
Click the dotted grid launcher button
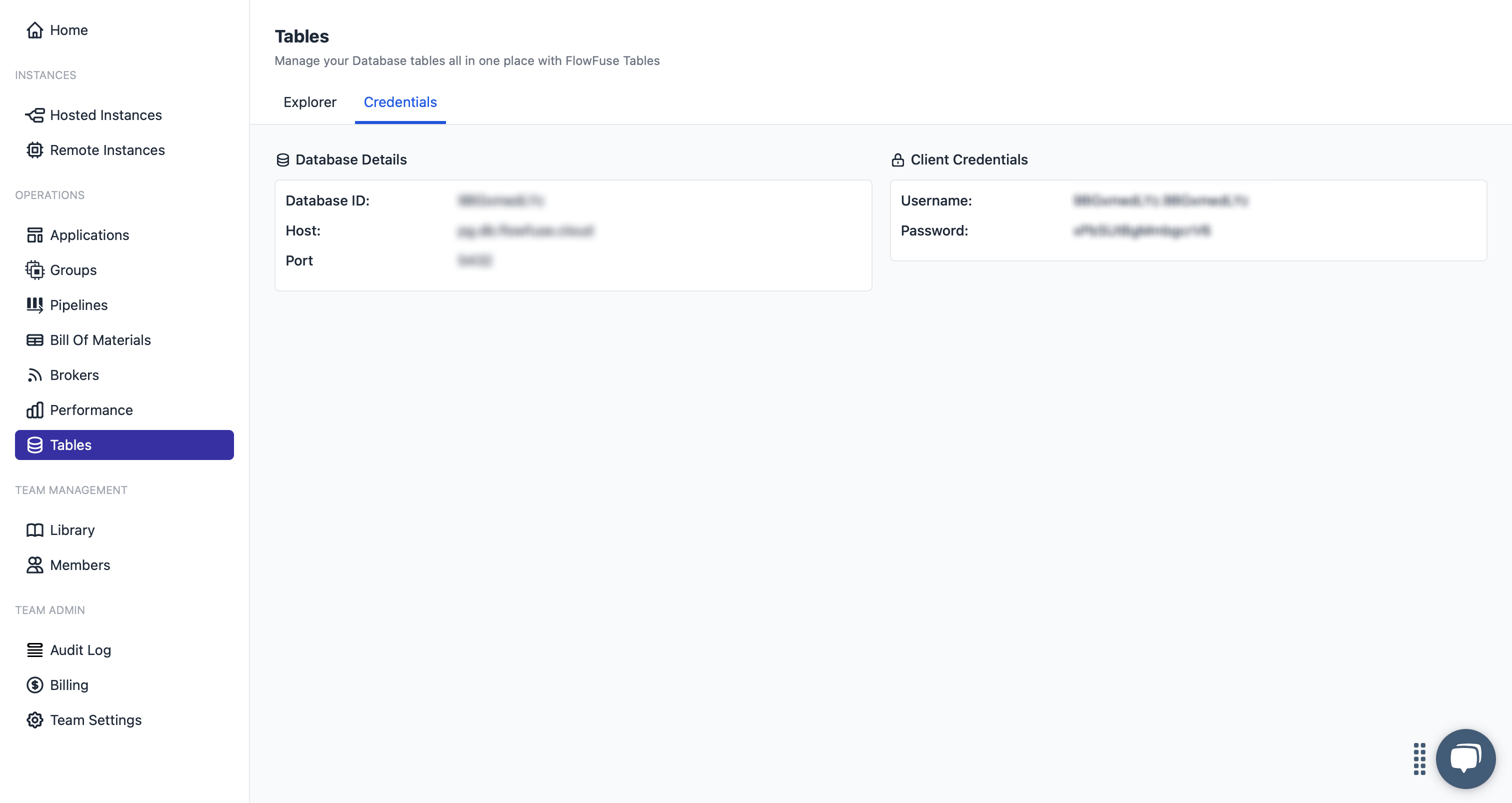click(1420, 758)
